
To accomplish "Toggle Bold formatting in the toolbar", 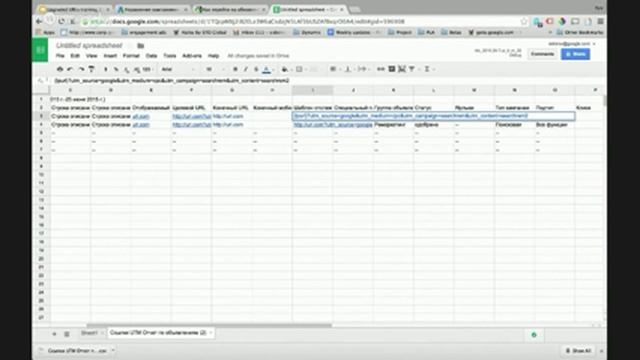I will click(235, 69).
